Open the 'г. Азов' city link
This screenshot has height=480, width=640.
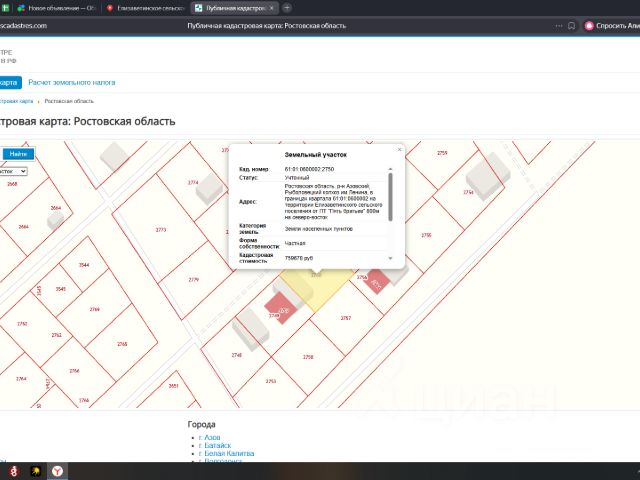209,437
